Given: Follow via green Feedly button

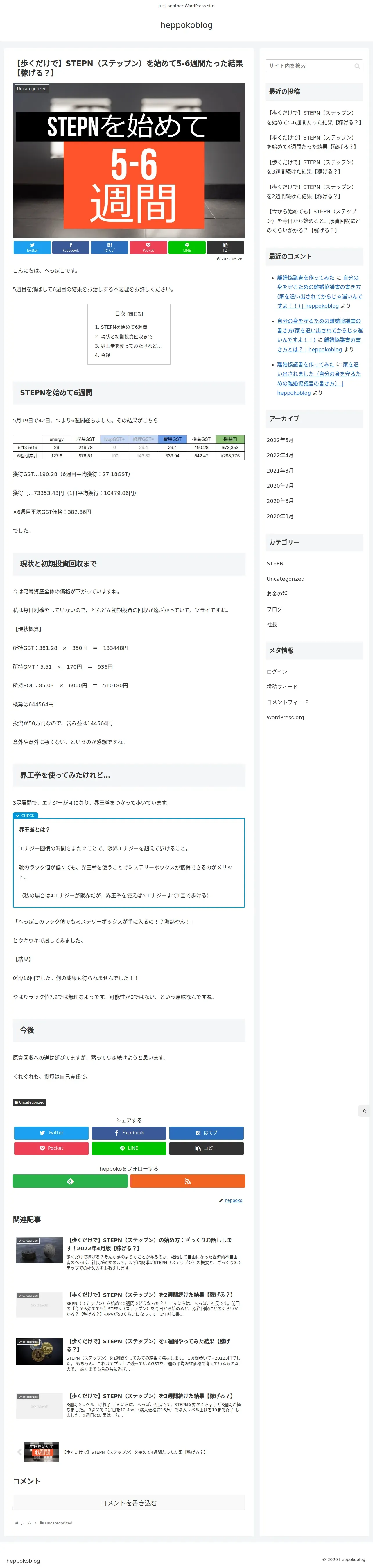Looking at the screenshot, I should [70, 1181].
